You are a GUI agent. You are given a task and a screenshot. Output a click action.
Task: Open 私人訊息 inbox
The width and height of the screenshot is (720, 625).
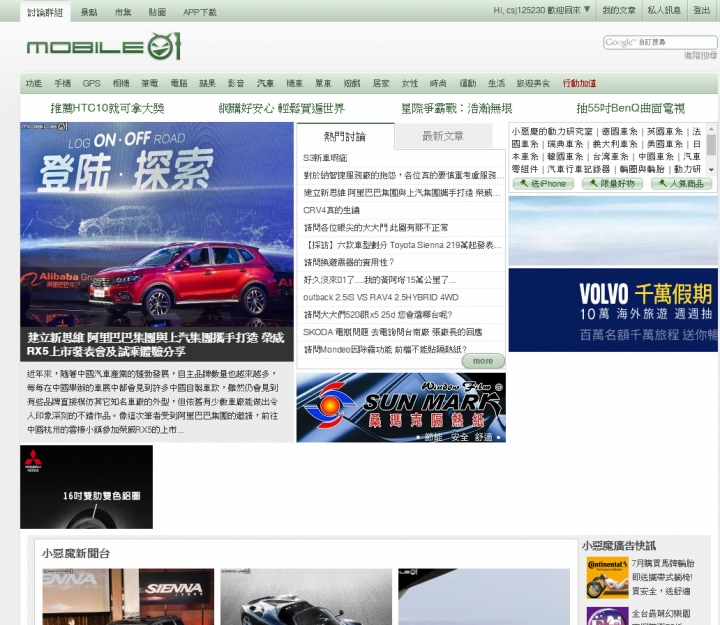pos(664,10)
